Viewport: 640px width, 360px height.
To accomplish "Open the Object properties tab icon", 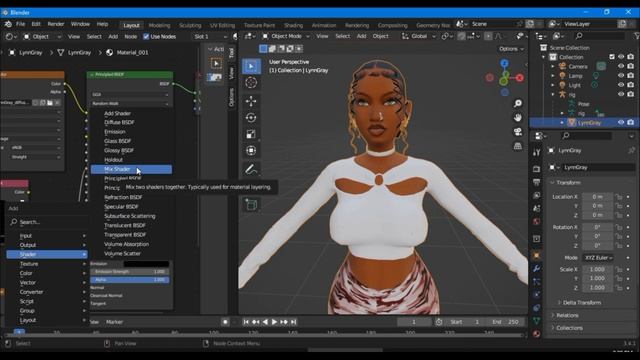I will click(x=536, y=256).
